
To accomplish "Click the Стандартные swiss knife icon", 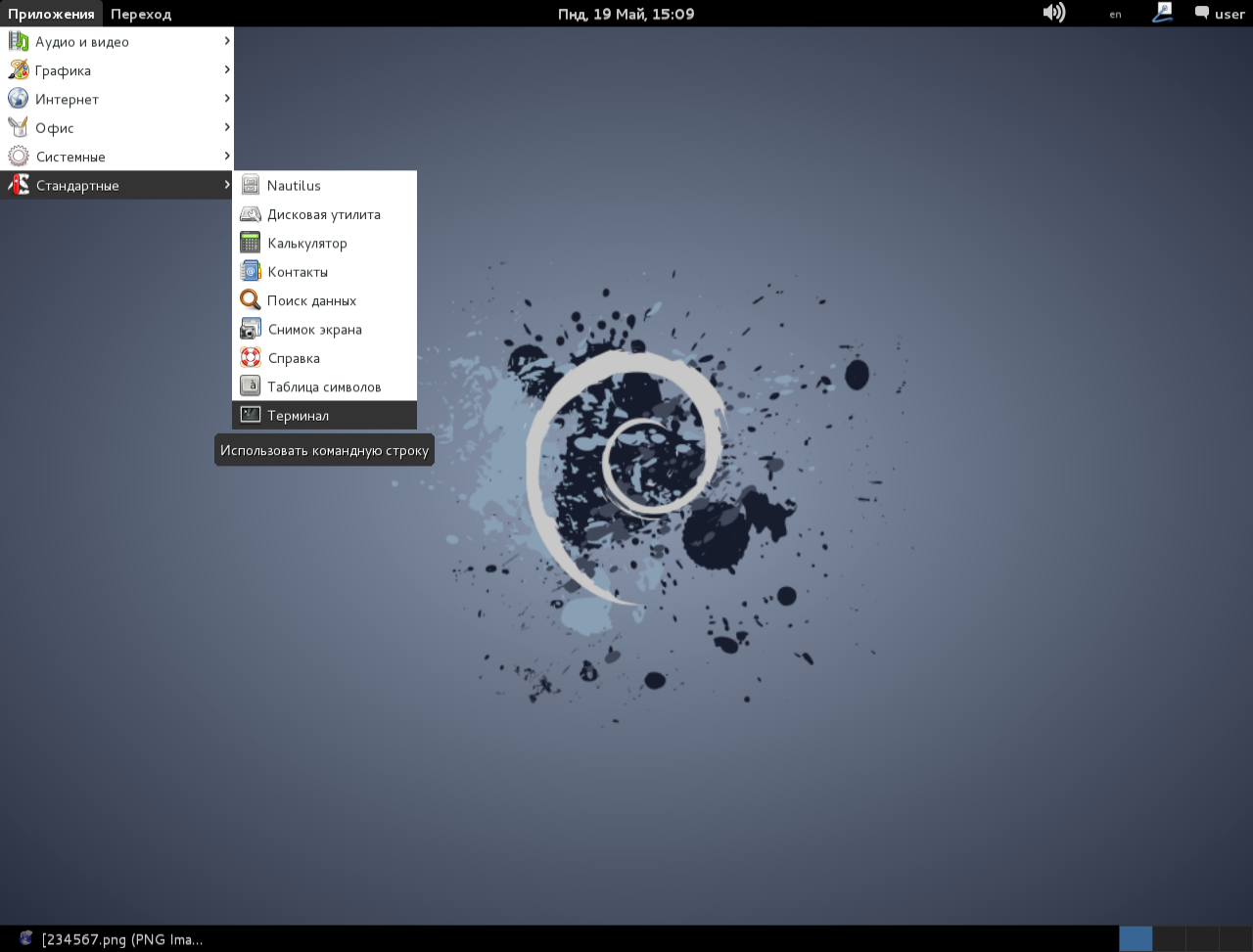I will tap(19, 185).
